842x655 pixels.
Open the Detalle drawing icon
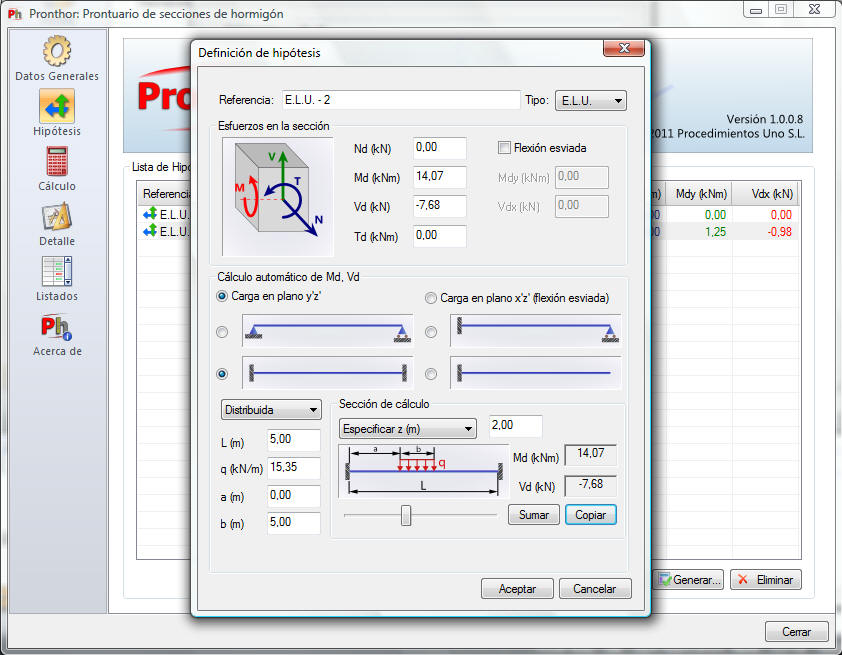(57, 216)
